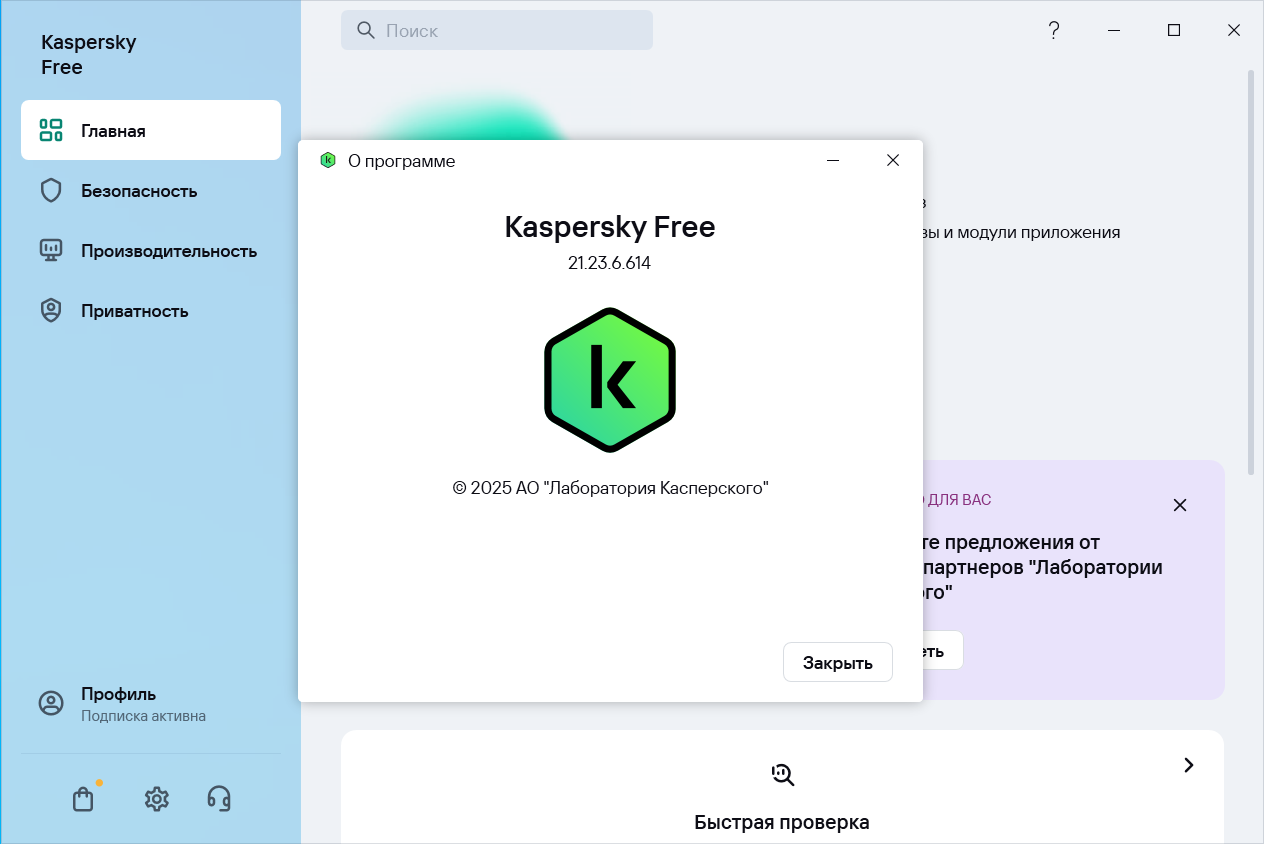Close the О программе dialog with X
Screen dimensions: 1264x844
pyautogui.click(x=893, y=160)
